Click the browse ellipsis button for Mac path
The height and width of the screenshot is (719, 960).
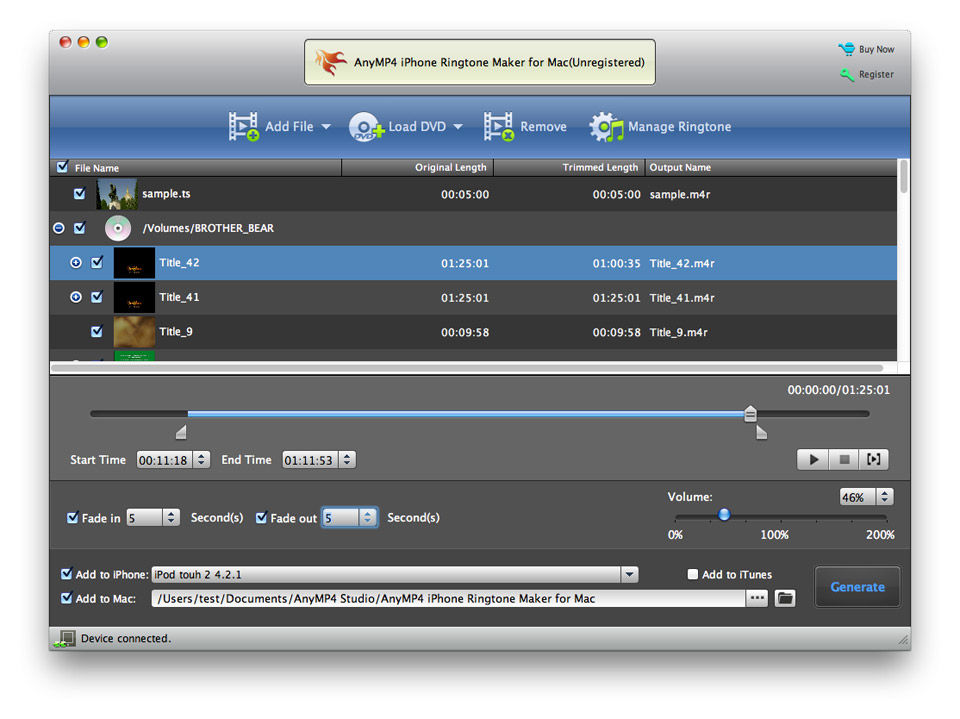[757, 598]
